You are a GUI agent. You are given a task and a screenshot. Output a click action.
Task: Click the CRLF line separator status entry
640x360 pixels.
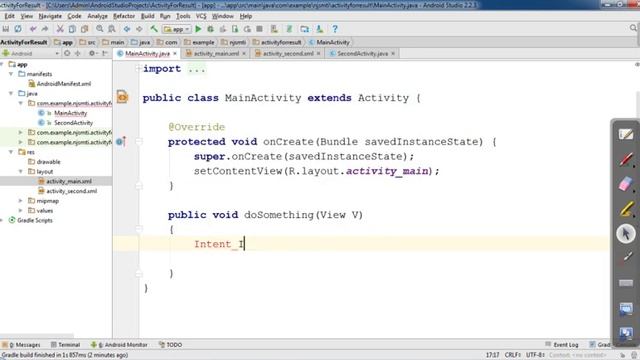coord(513,355)
